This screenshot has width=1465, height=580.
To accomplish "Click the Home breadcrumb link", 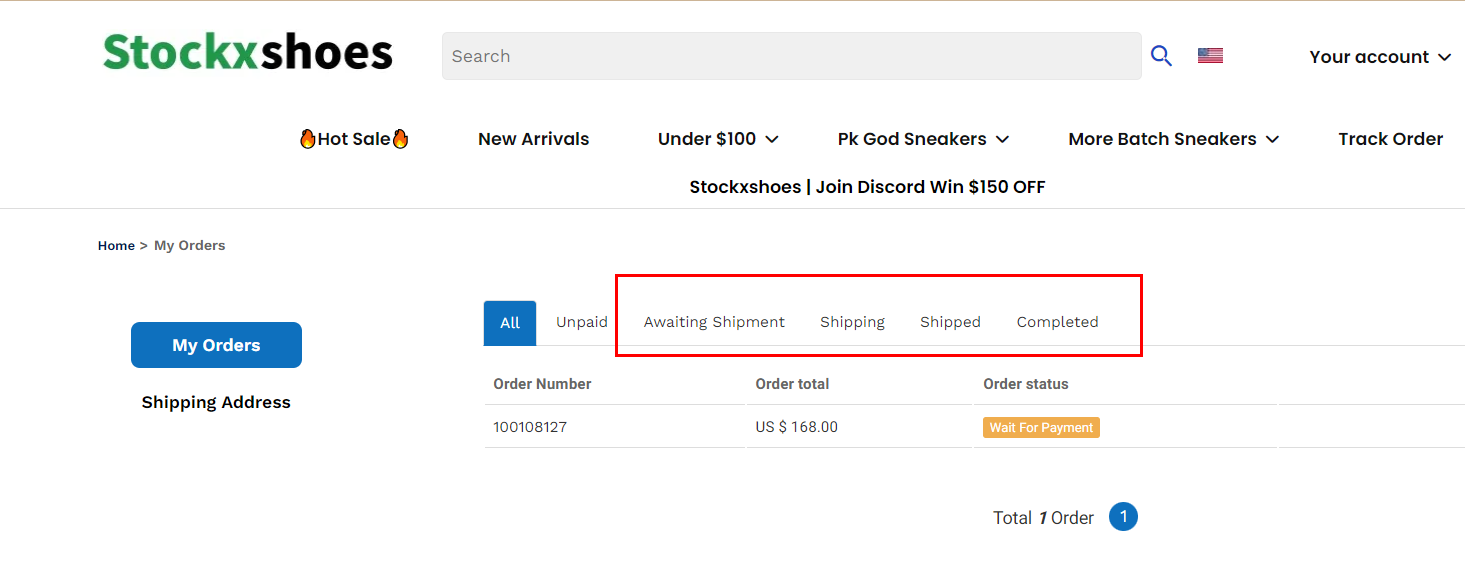I will pos(116,245).
